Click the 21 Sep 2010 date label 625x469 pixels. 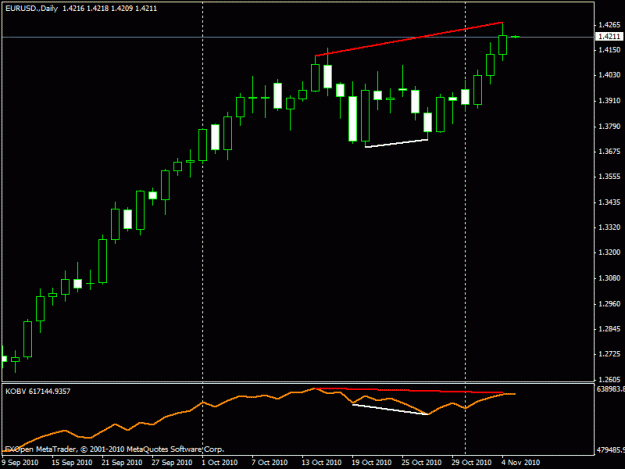pyautogui.click(x=122, y=462)
